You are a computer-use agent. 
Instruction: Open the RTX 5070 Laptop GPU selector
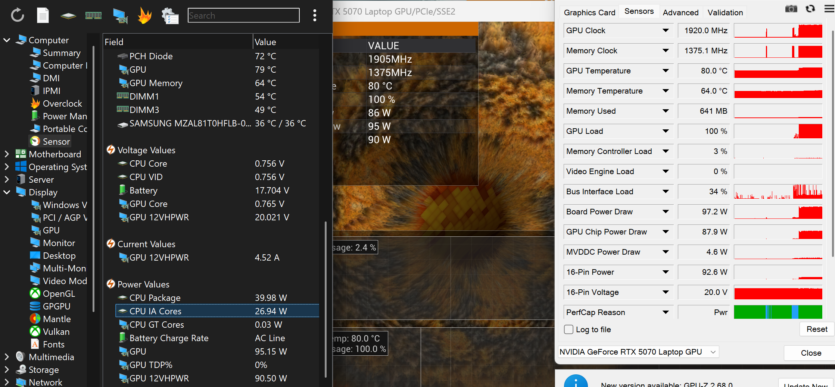[x=637, y=352]
